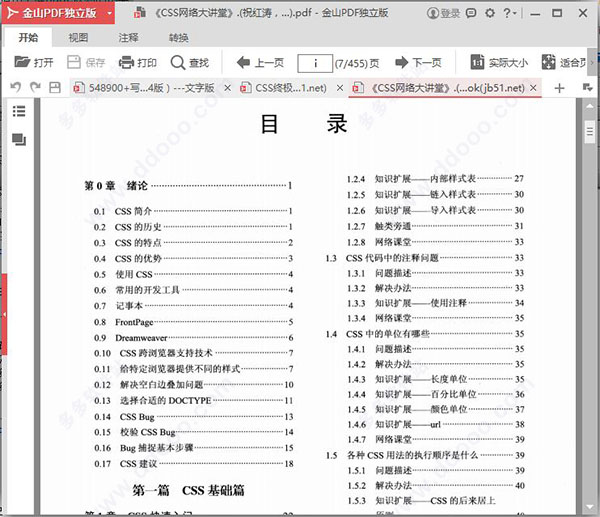Image resolution: width=600 pixels, height=517 pixels.
Task: Click the 1.3 CSS 代码中的注释问题 entry
Action: click(x=425, y=258)
